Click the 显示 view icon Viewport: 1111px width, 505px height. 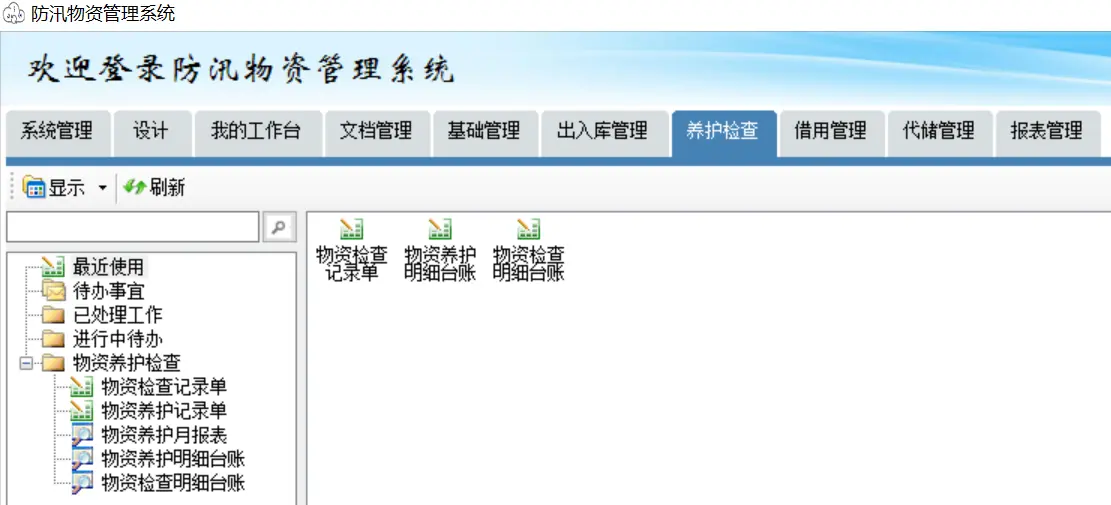click(x=35, y=187)
